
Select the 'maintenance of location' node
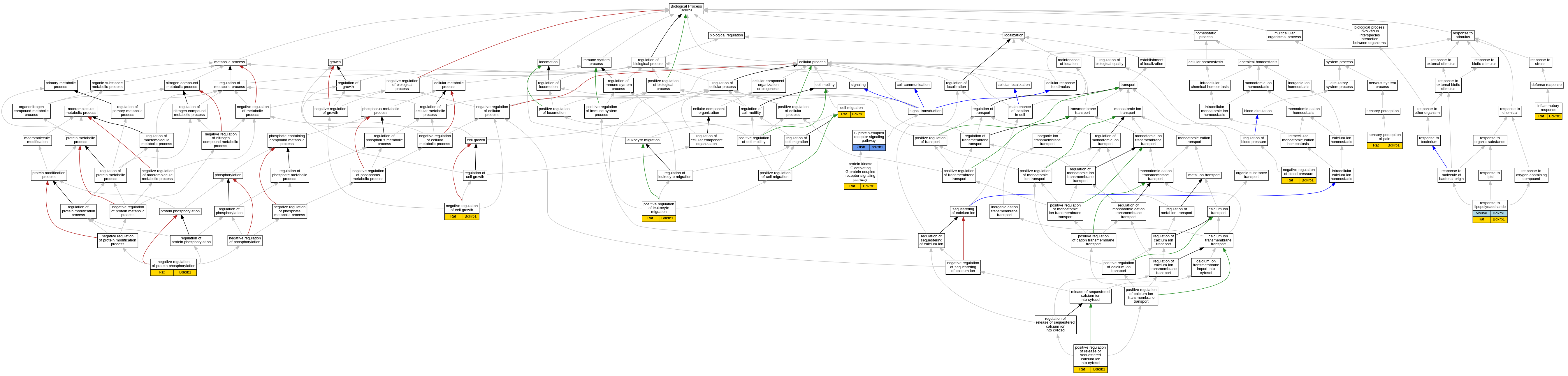1068,62
